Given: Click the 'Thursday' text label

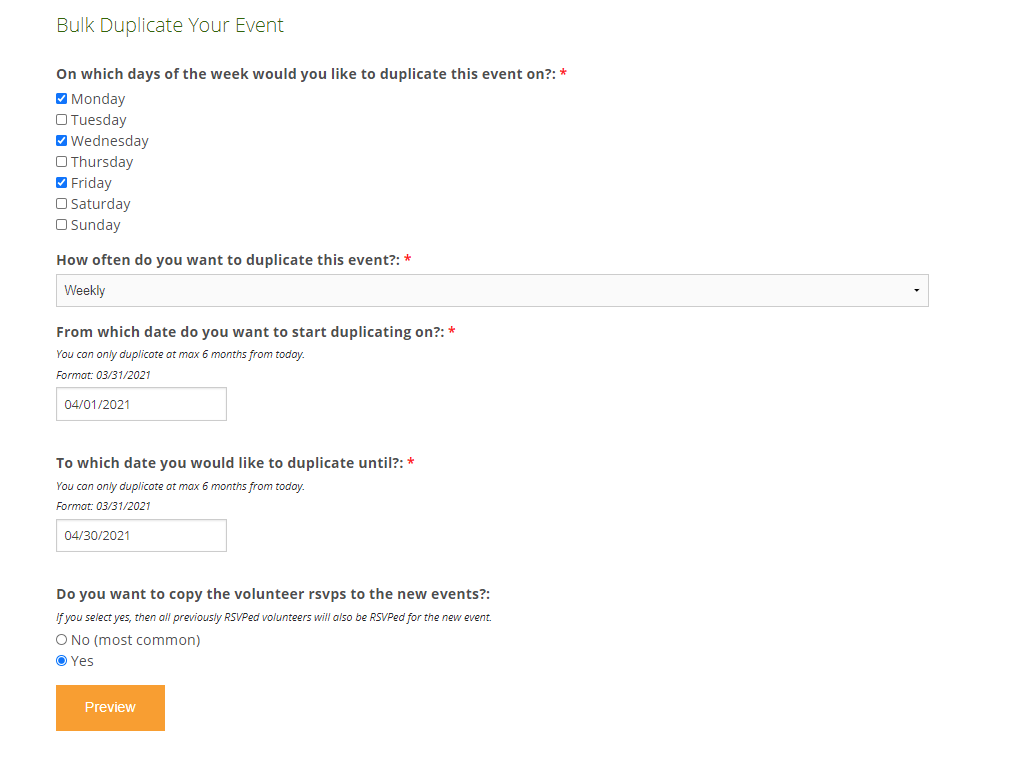Looking at the screenshot, I should click(102, 162).
